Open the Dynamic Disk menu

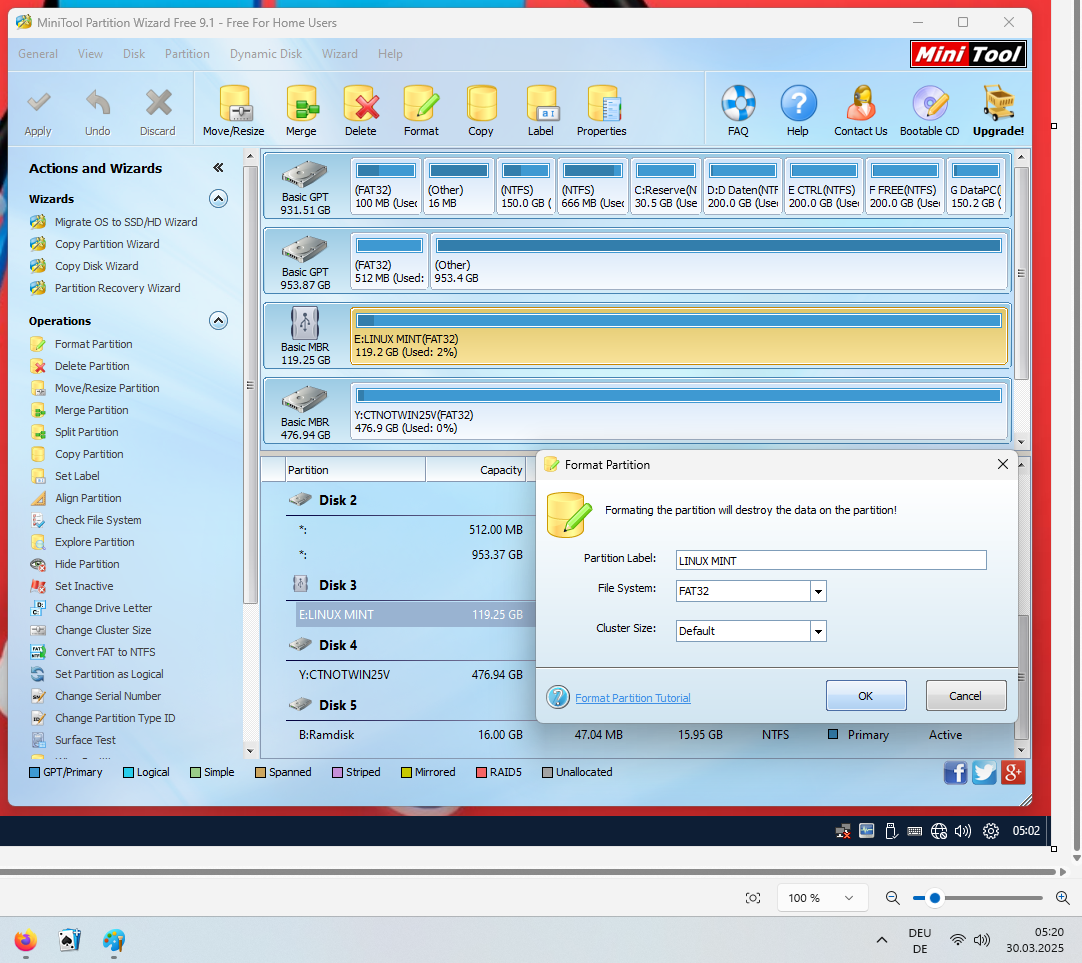pyautogui.click(x=266, y=54)
